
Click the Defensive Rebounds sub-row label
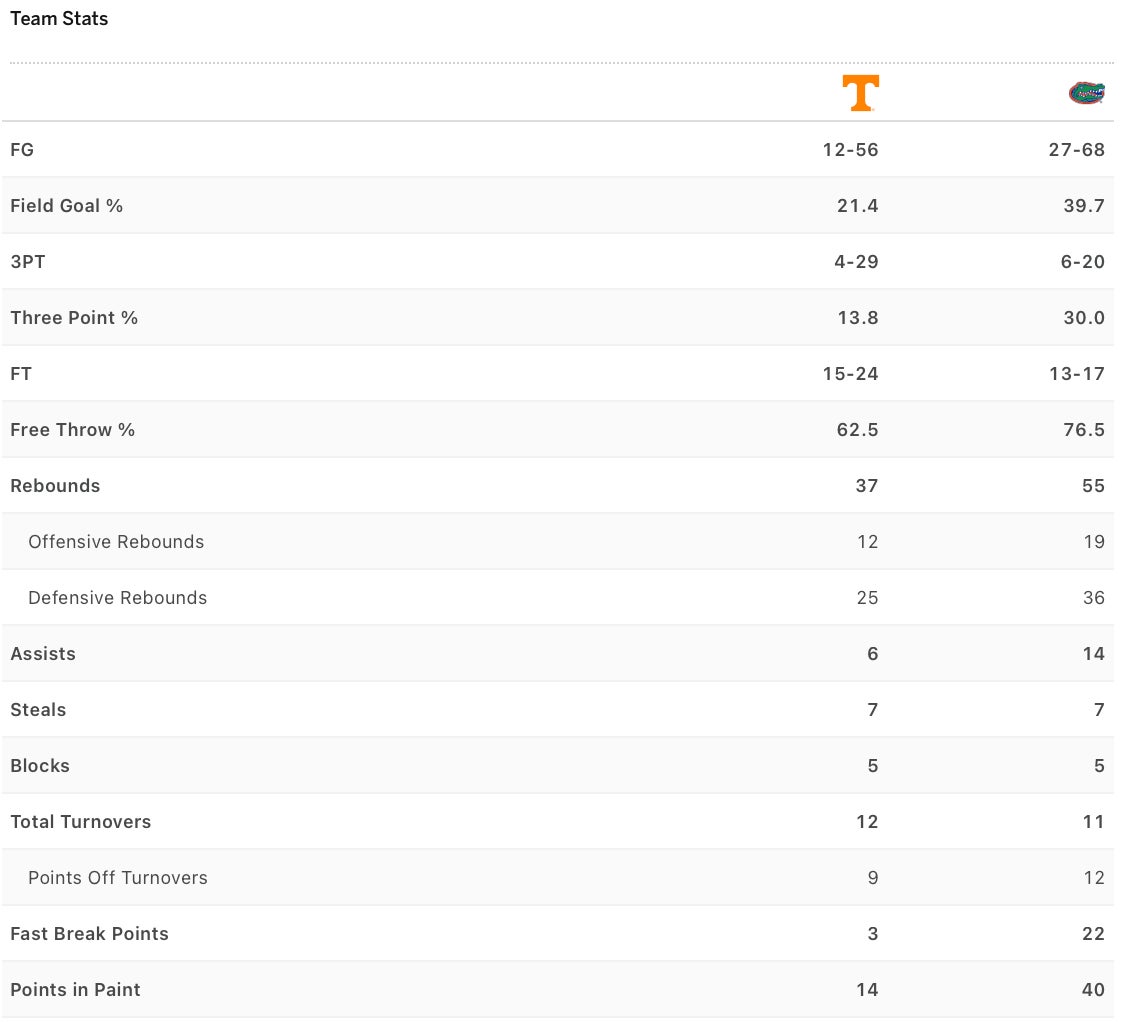(x=117, y=598)
